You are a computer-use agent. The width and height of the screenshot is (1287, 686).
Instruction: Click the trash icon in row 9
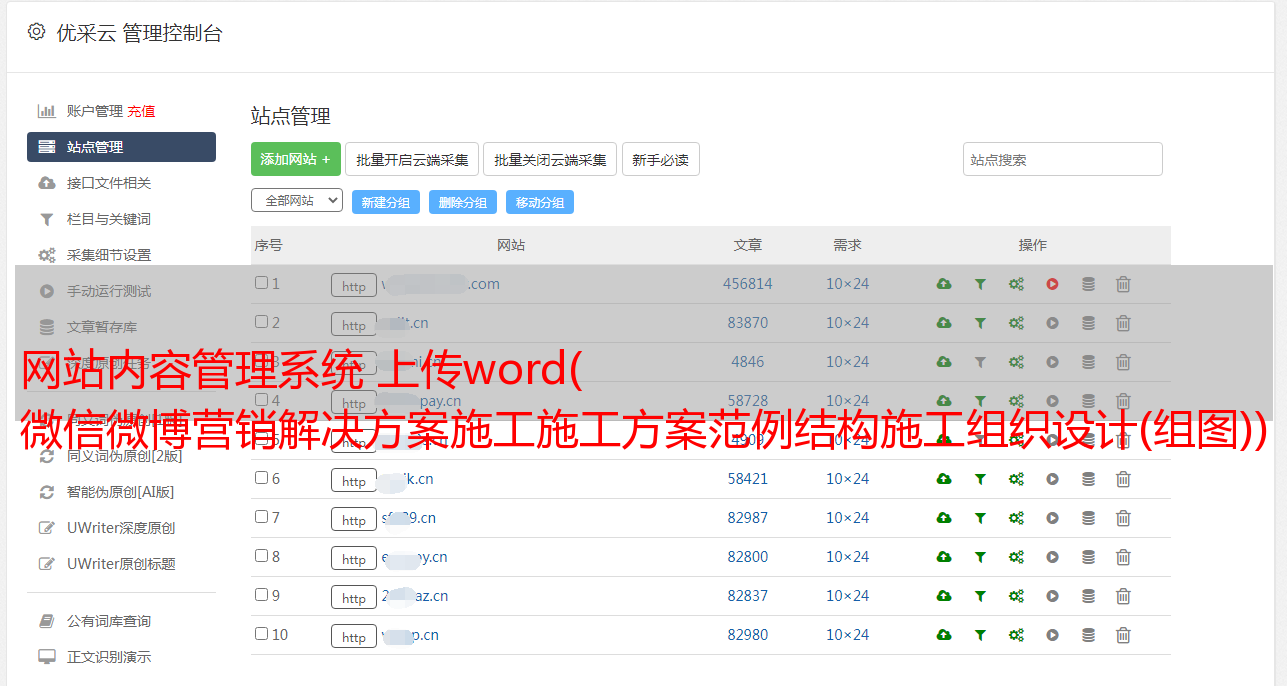click(x=1123, y=596)
